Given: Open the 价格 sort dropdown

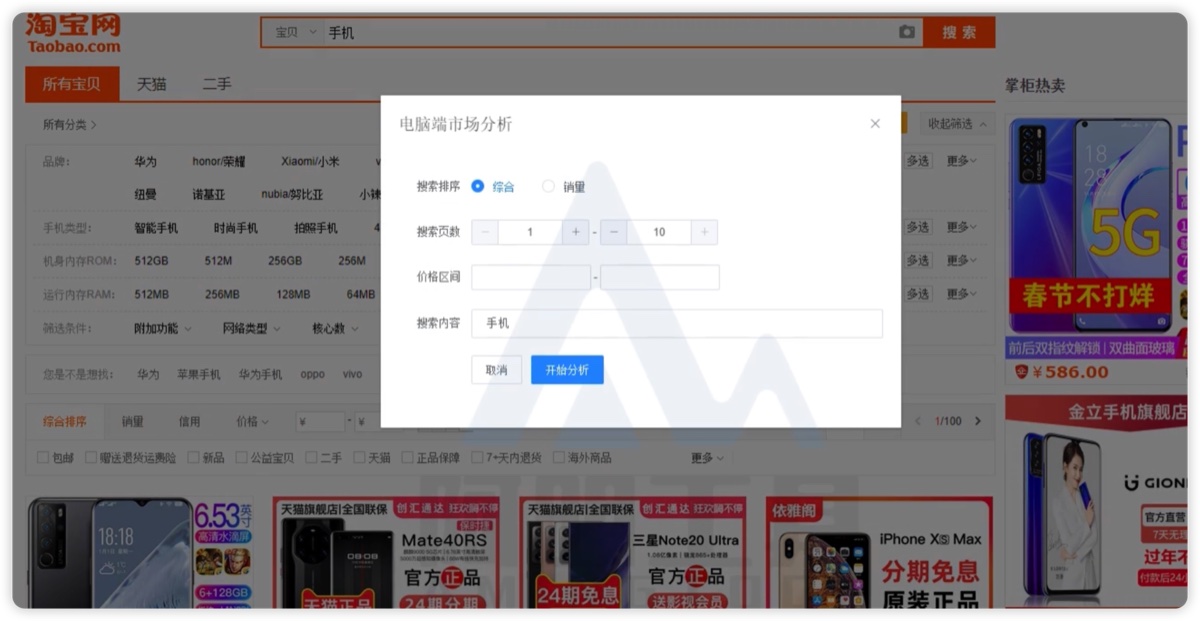Looking at the screenshot, I should pos(252,422).
